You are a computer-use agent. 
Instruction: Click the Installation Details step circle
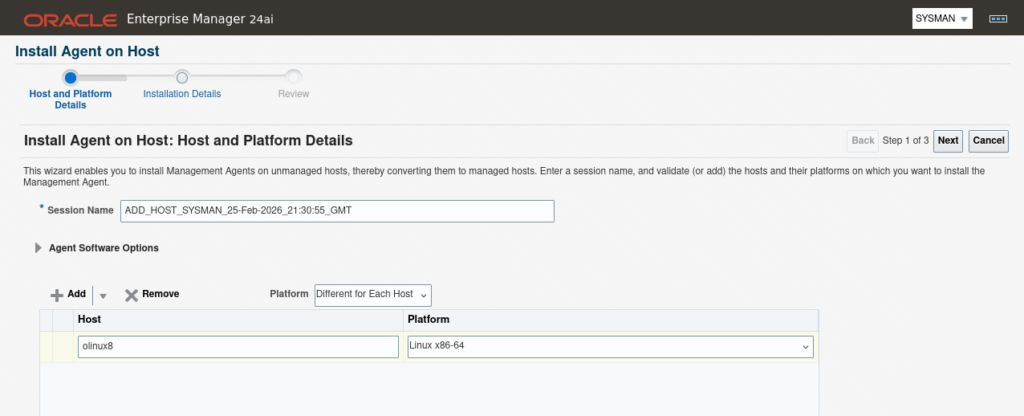pyautogui.click(x=182, y=76)
